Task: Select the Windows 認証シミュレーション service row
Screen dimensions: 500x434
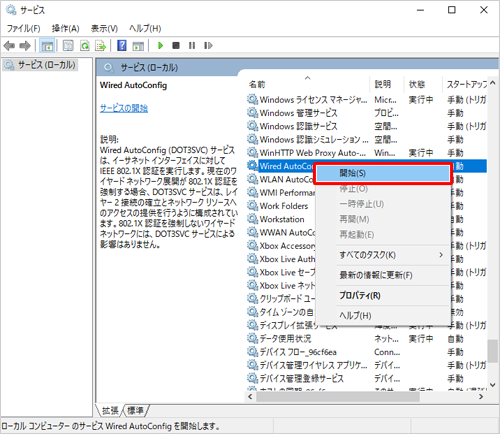Action: [367, 139]
